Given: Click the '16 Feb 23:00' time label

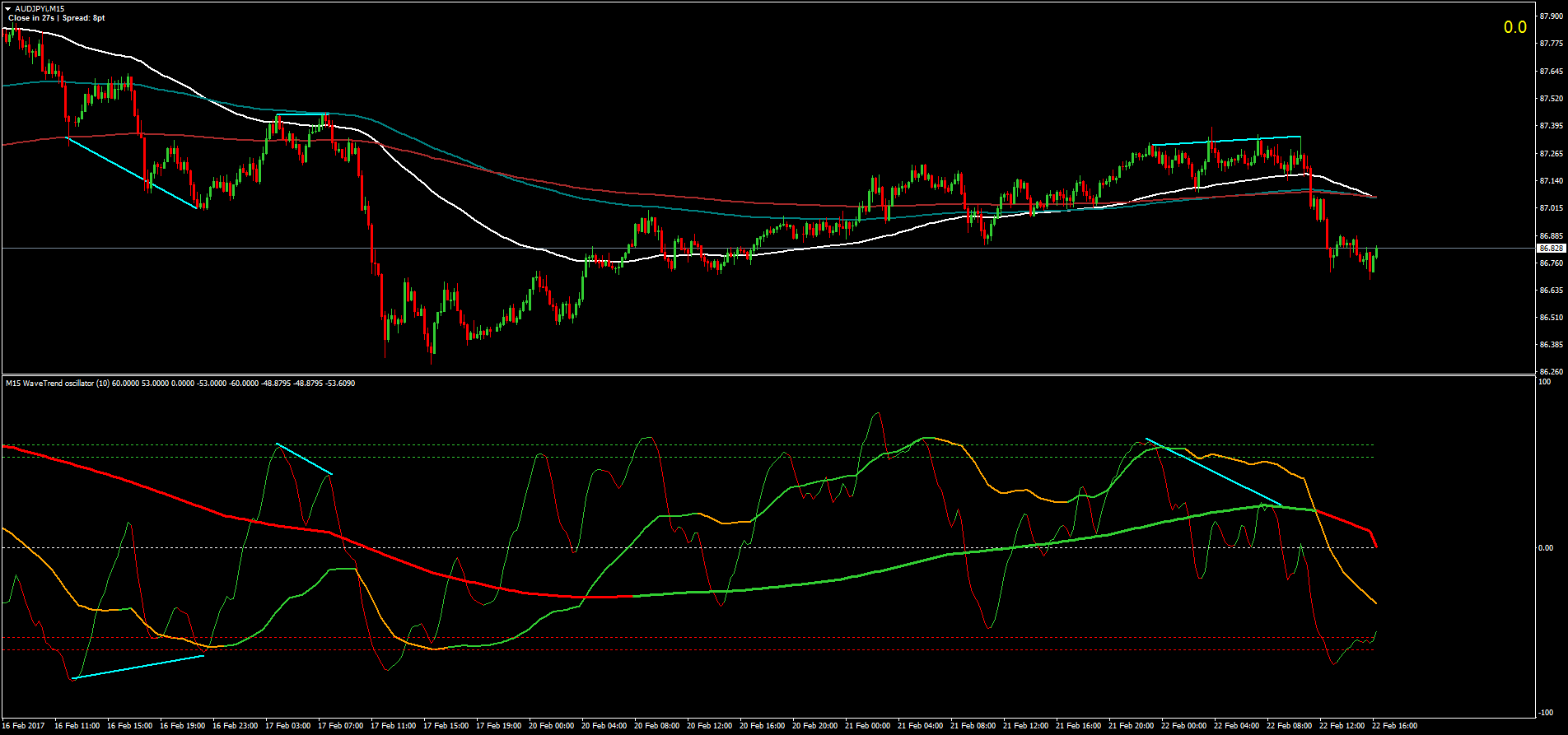Looking at the screenshot, I should [x=235, y=726].
